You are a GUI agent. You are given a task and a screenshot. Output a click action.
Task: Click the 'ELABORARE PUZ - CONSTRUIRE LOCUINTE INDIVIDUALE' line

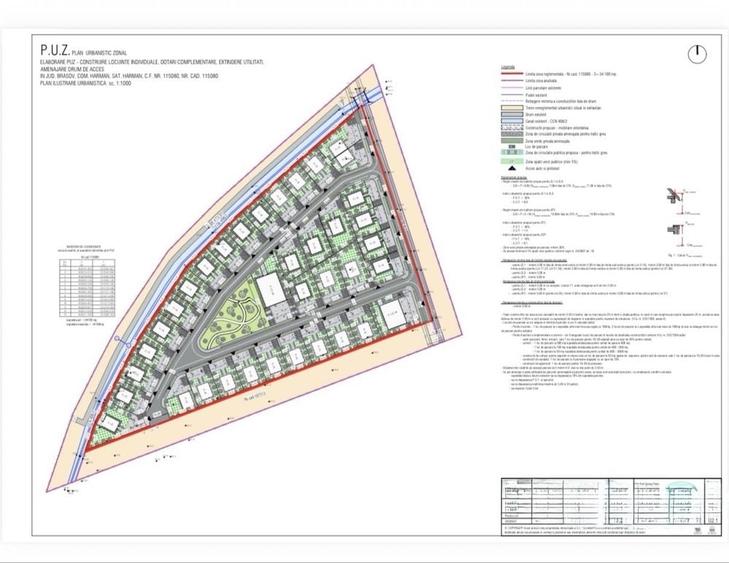[x=152, y=62]
